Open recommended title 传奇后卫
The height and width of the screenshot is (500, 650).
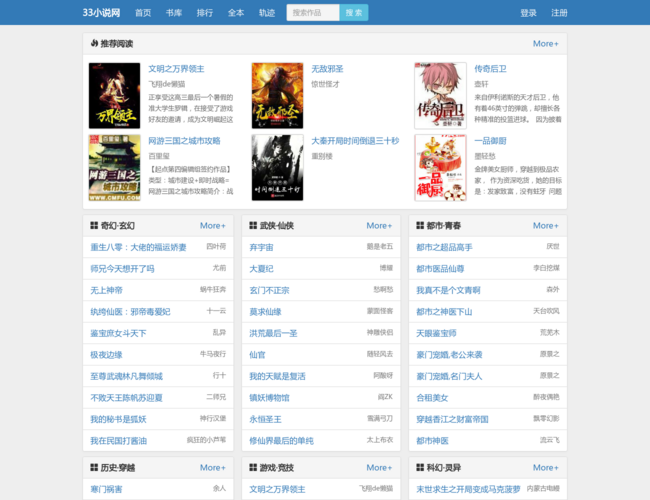coord(490,69)
